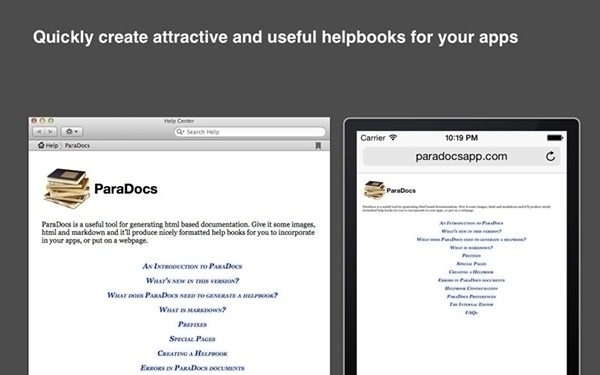Tap the ParaDocs heading on iPad
This screenshot has width=600, height=375.
click(401, 191)
